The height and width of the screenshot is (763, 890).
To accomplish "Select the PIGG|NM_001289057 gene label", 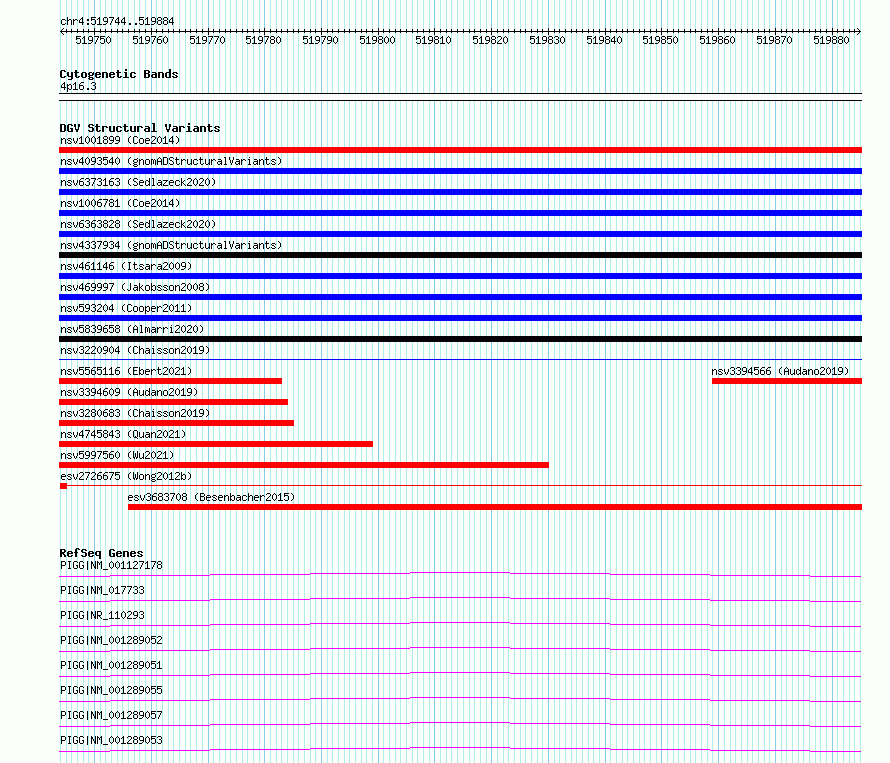I will (x=111, y=715).
